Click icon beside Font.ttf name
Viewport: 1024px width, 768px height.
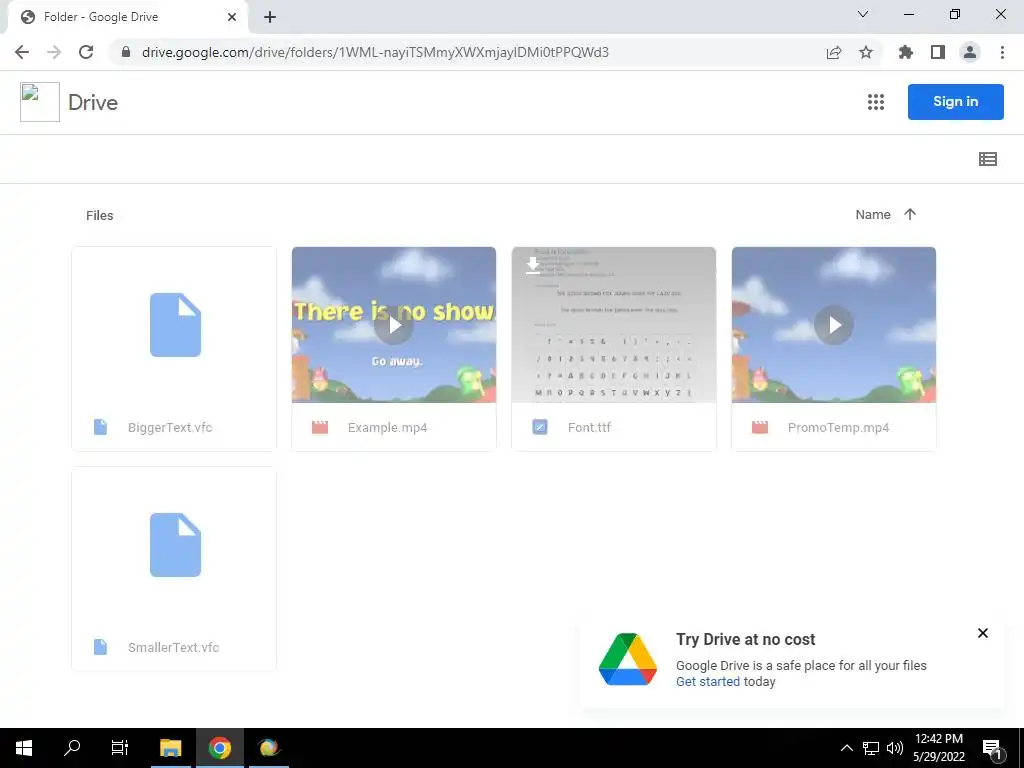pos(539,427)
